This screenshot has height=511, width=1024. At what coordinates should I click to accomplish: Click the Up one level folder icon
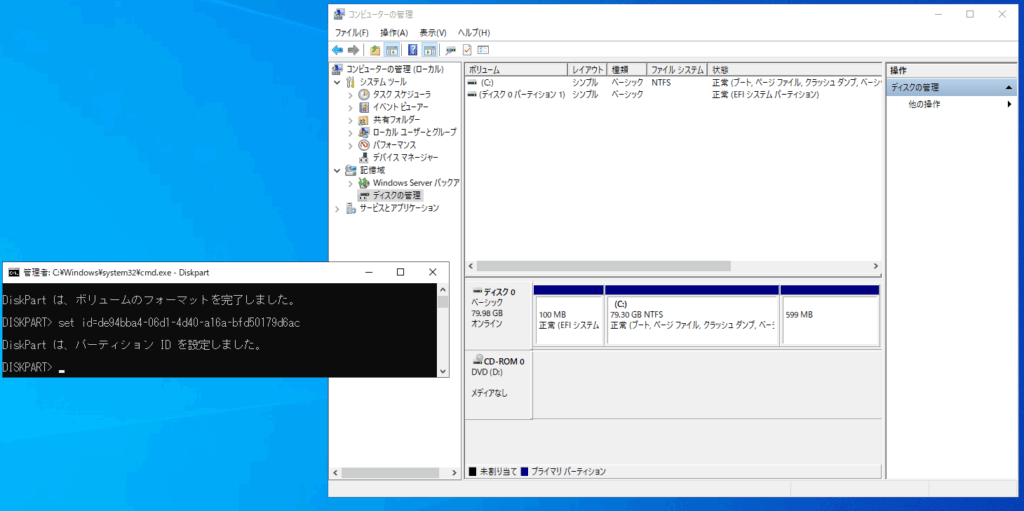click(x=375, y=49)
